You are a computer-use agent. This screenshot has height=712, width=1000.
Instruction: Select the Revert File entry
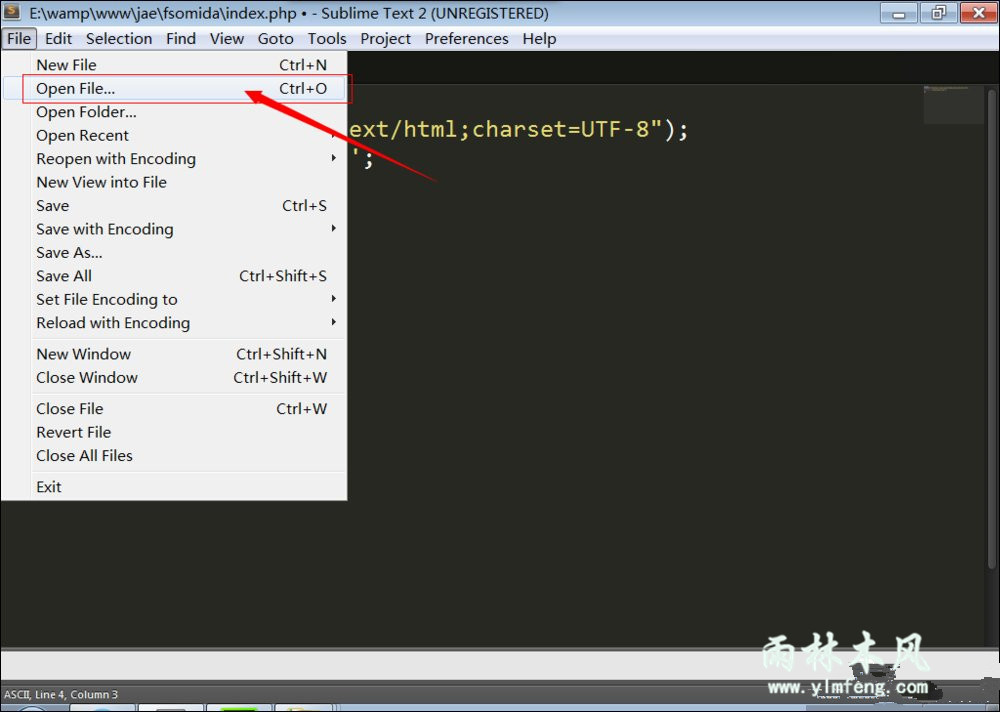174,433
